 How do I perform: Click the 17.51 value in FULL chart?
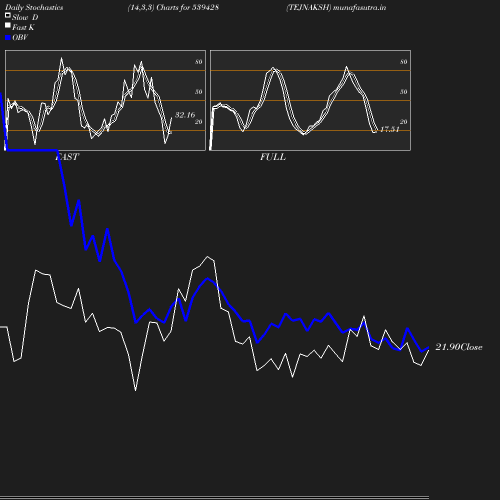[x=390, y=129]
